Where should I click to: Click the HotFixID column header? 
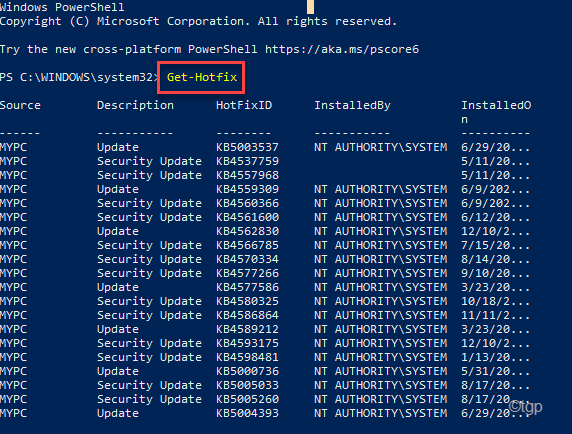tap(244, 105)
